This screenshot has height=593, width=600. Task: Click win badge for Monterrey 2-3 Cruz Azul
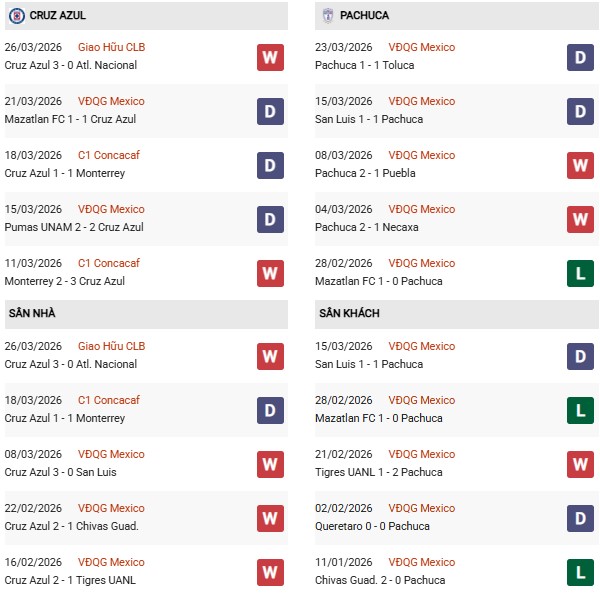click(269, 273)
